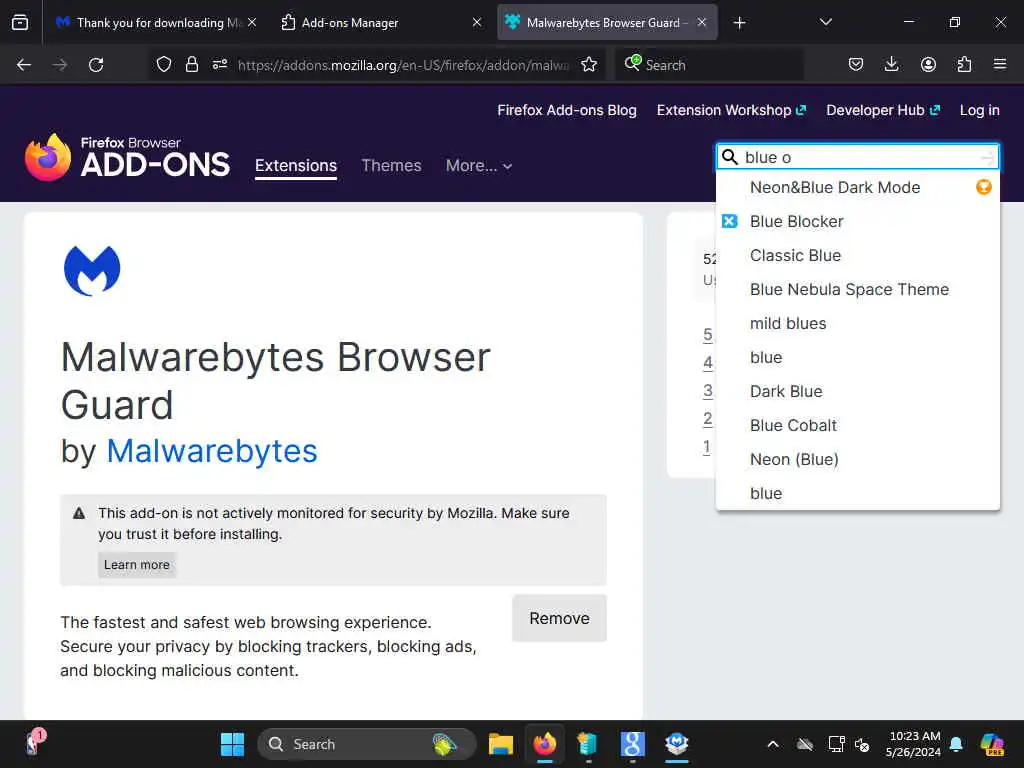The width and height of the screenshot is (1024, 768).
Task: Click the Learn more button
Action: [x=136, y=565]
